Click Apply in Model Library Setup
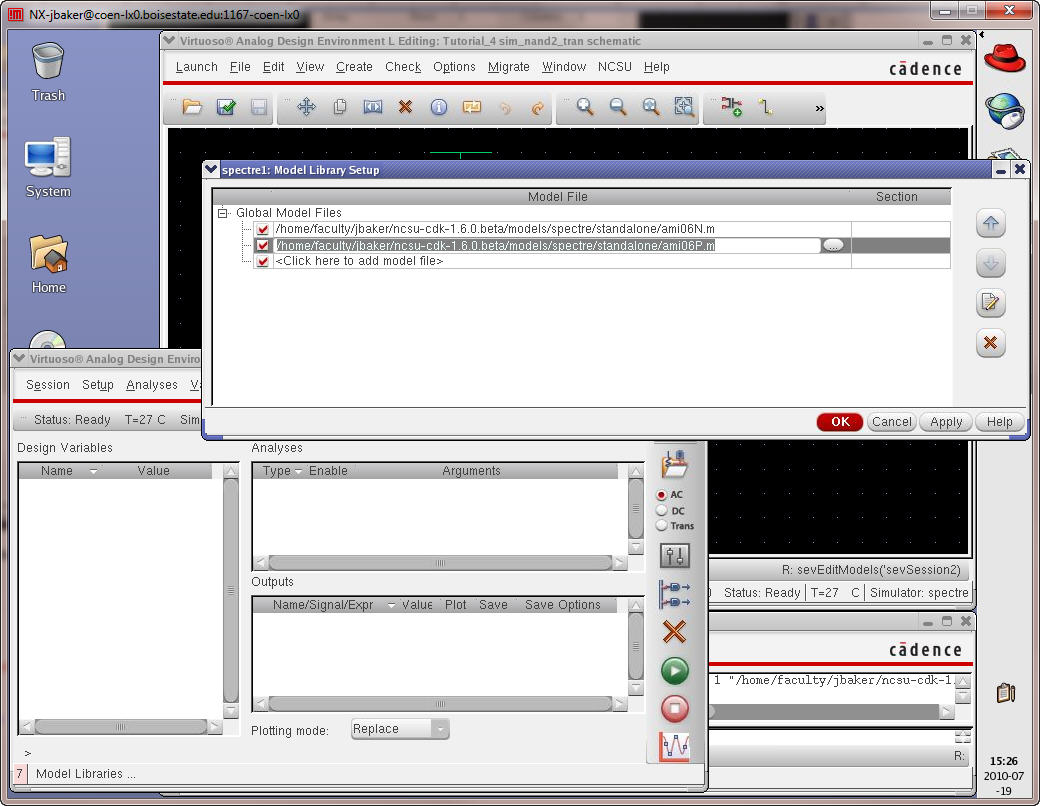The height and width of the screenshot is (806, 1040). pos(946,422)
